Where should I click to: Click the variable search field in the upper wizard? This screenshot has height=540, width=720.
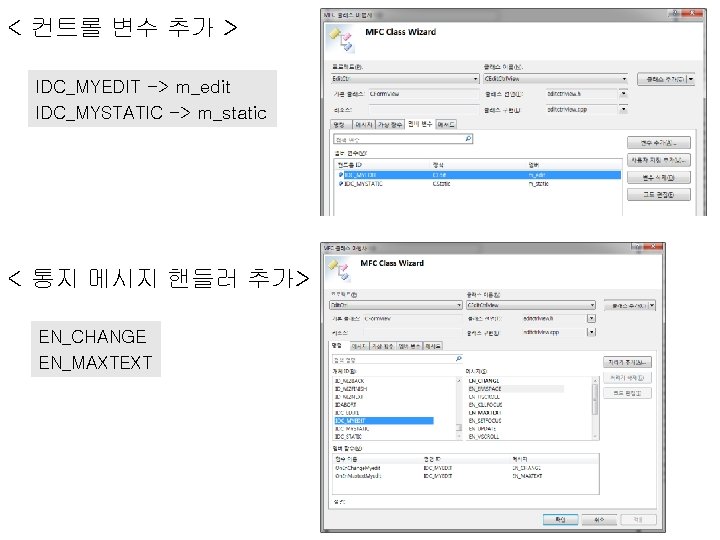(x=403, y=139)
